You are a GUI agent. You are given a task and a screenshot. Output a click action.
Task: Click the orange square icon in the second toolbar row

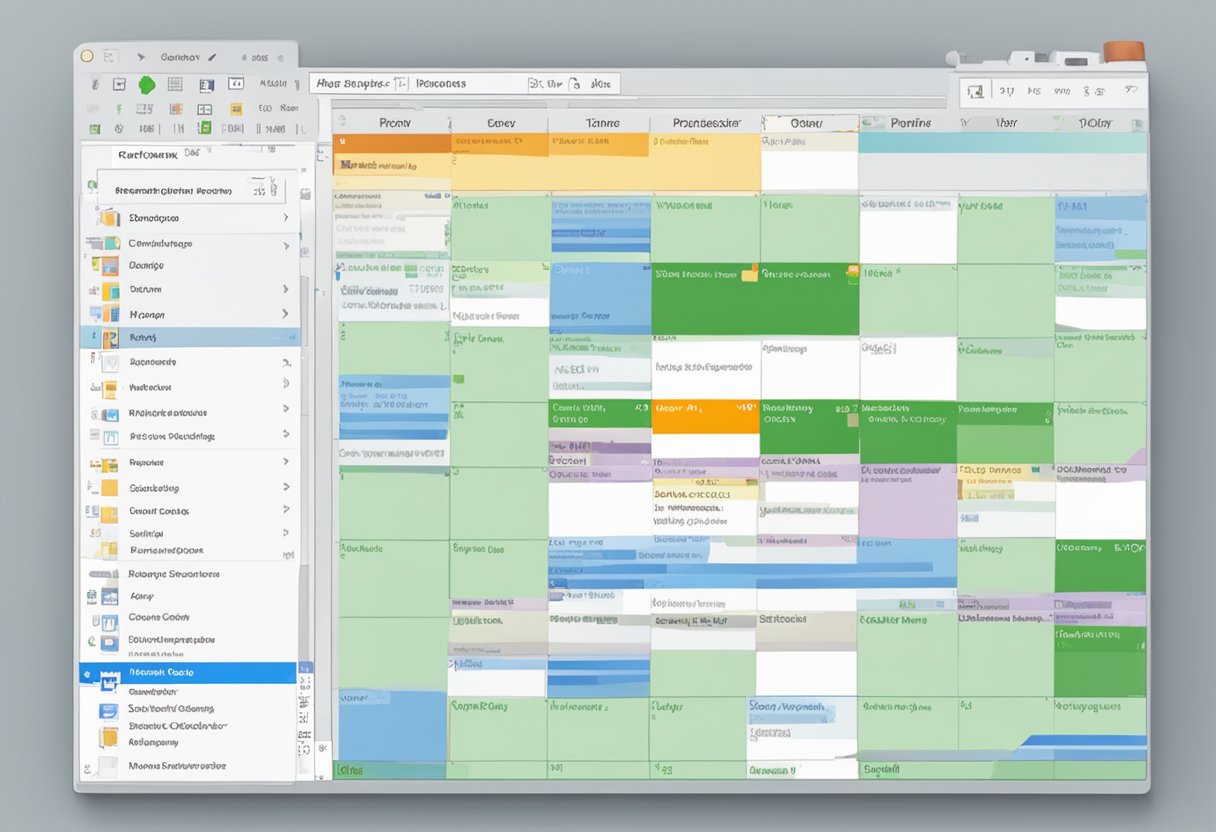pyautogui.click(x=175, y=109)
